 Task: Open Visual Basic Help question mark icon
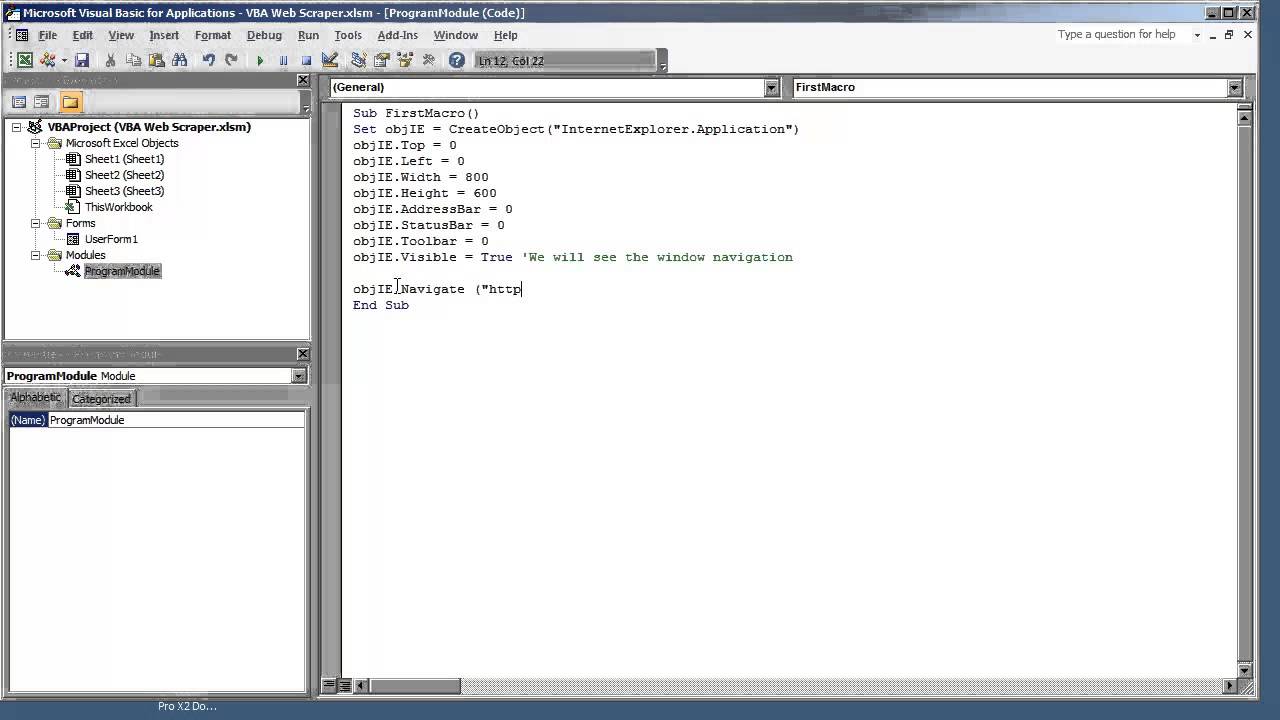click(457, 60)
